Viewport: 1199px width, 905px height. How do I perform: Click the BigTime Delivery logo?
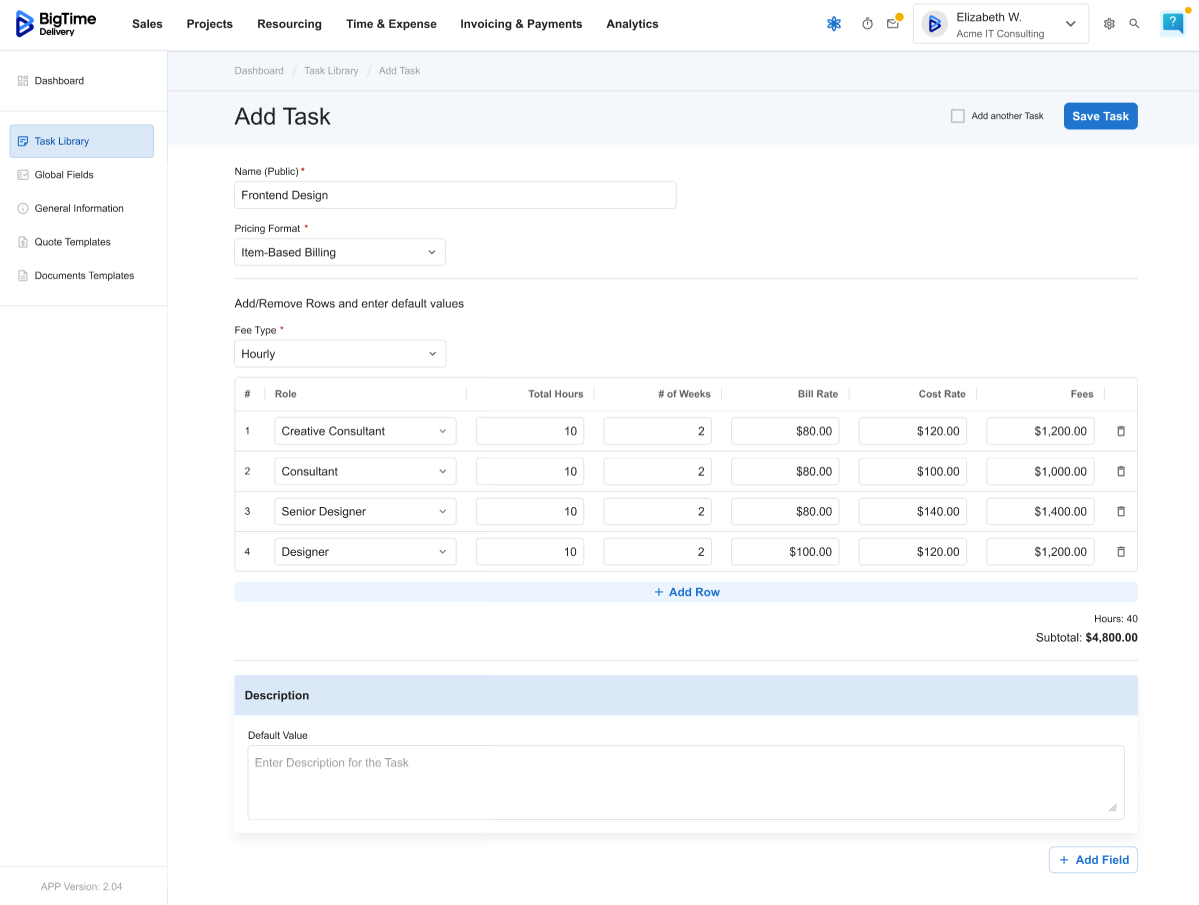click(x=57, y=24)
